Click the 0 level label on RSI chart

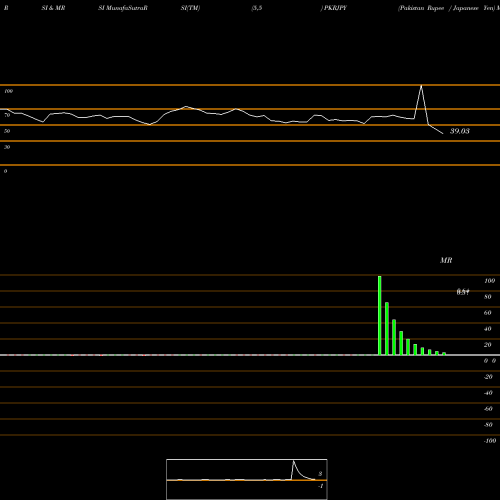5,171
